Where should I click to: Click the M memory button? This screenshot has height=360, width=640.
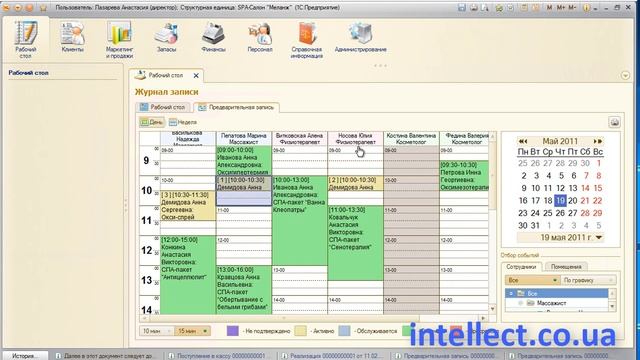[549, 7]
